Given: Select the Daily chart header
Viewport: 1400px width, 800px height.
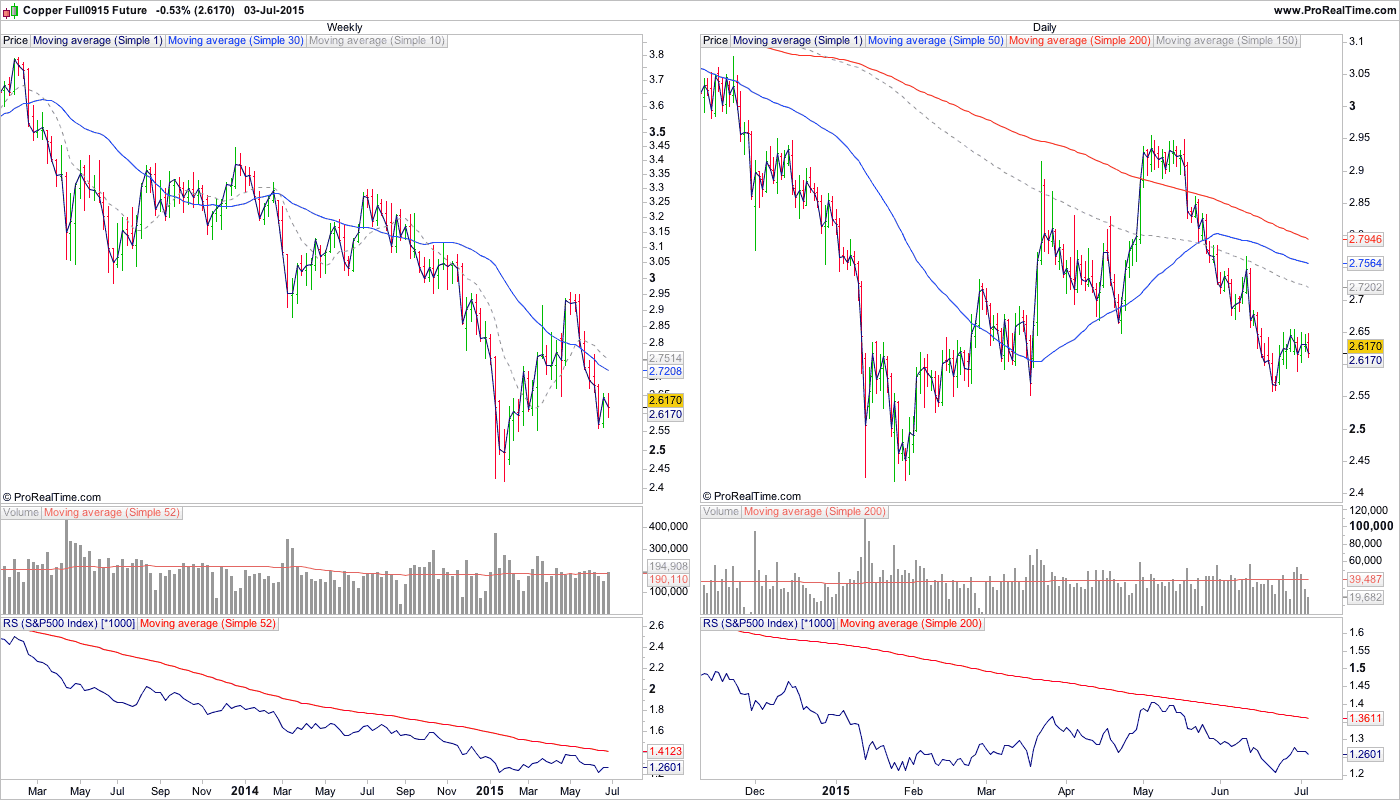Looking at the screenshot, I should pyautogui.click(x=1045, y=27).
